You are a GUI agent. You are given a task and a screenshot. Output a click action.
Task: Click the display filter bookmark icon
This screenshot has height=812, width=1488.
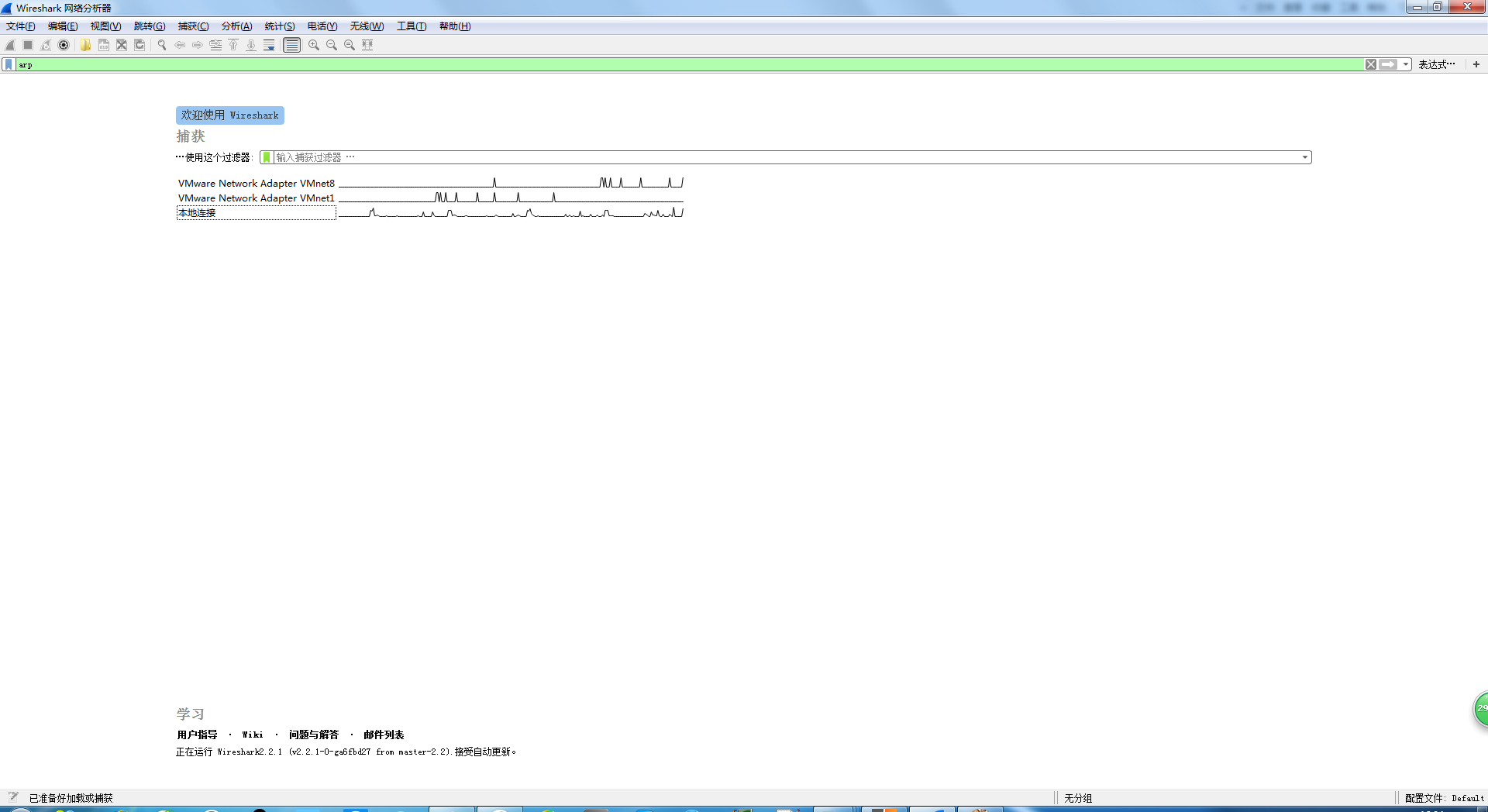(9, 64)
